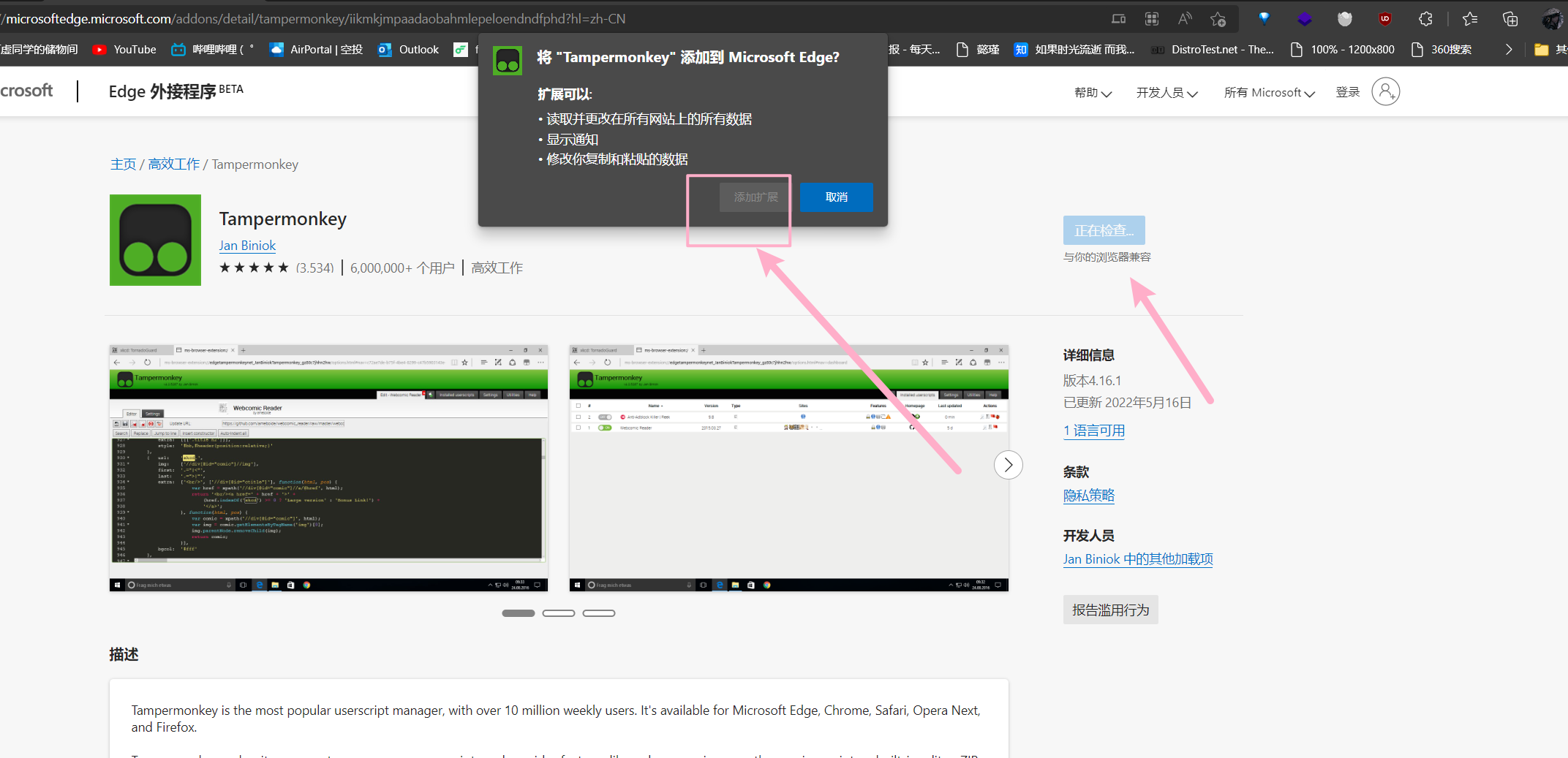Screen dimensions: 1568x758
Task: Open the 100% - 1200x800 bookmark
Action: [x=1342, y=50]
